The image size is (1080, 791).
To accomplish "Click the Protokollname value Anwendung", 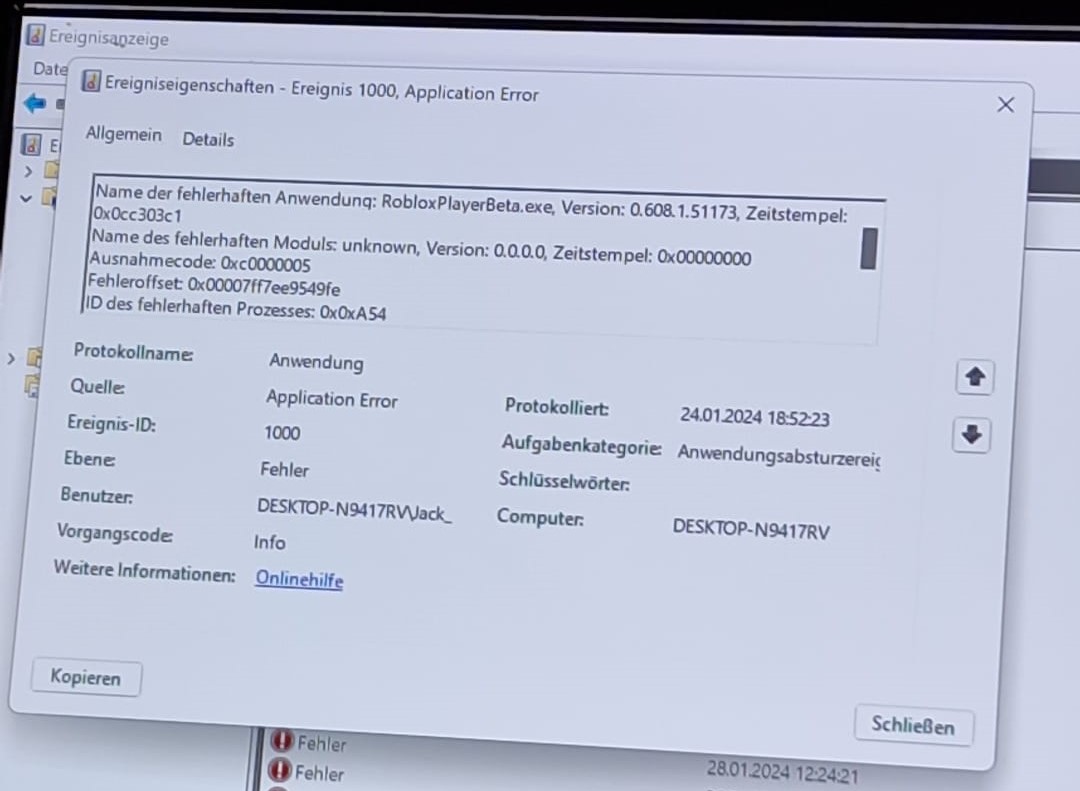I will click(x=316, y=362).
